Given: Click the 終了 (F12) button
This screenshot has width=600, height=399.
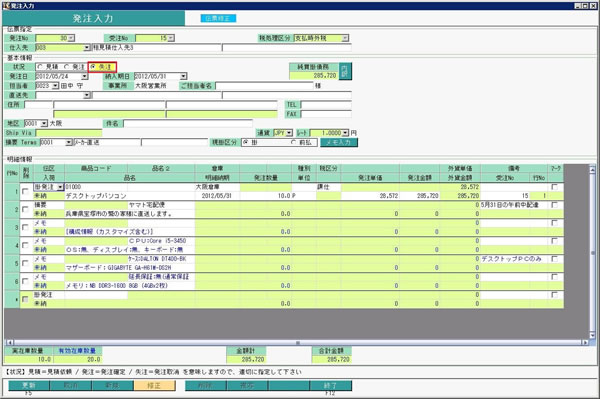Looking at the screenshot, I should [x=331, y=386].
